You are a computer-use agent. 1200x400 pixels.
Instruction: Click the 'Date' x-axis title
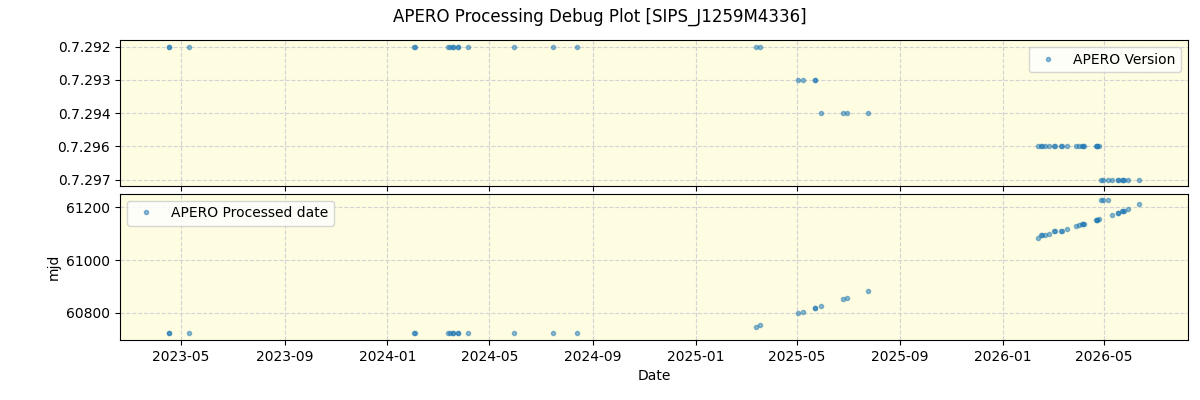point(654,376)
